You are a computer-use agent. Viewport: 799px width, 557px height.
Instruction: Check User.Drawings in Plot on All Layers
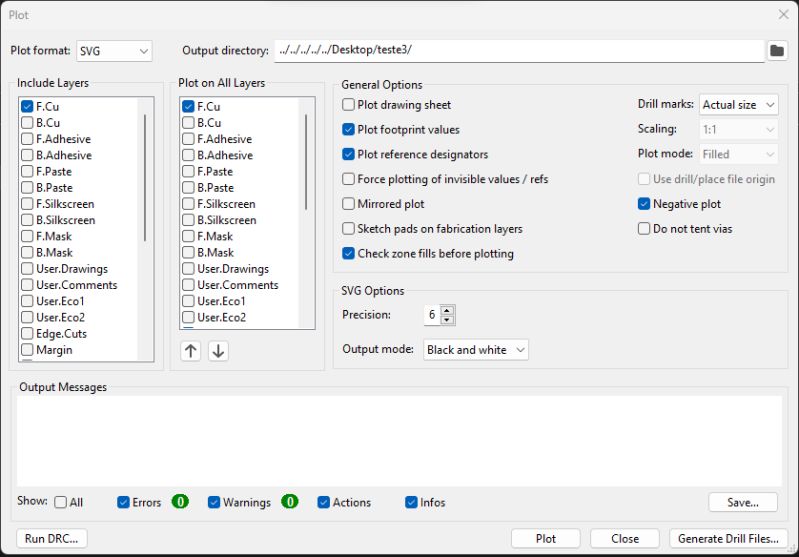(x=188, y=269)
